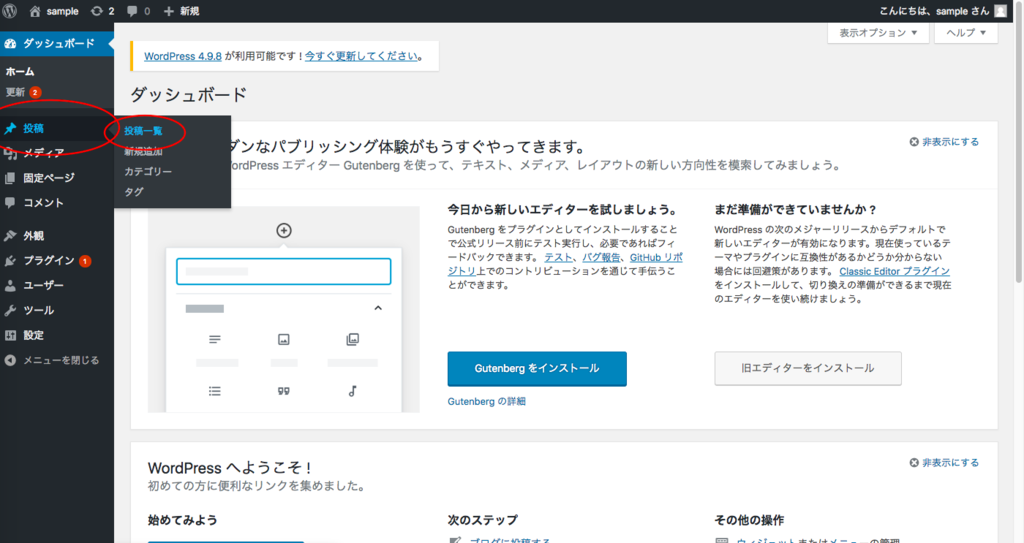Open the Gutenberg の詳細 link
This screenshot has height=543, width=1024.
487,401
